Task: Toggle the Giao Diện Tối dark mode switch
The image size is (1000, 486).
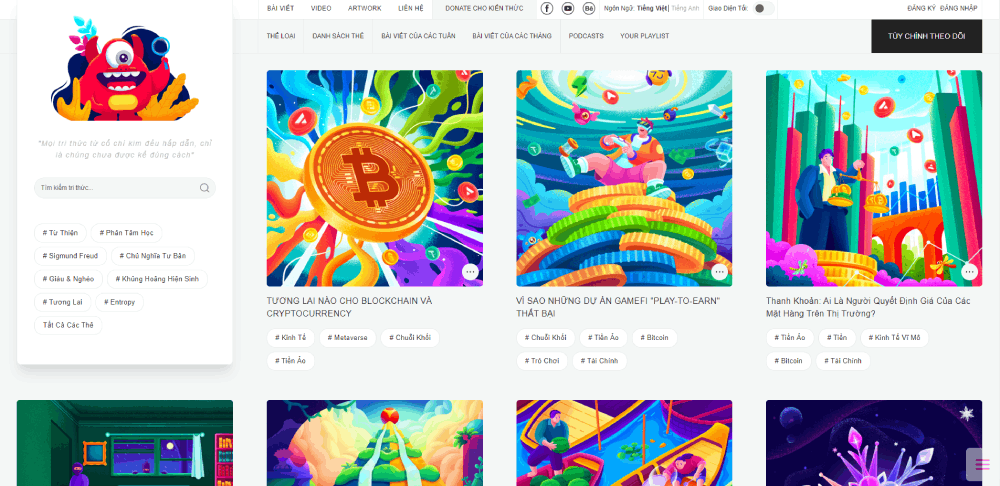Action: 763,8
